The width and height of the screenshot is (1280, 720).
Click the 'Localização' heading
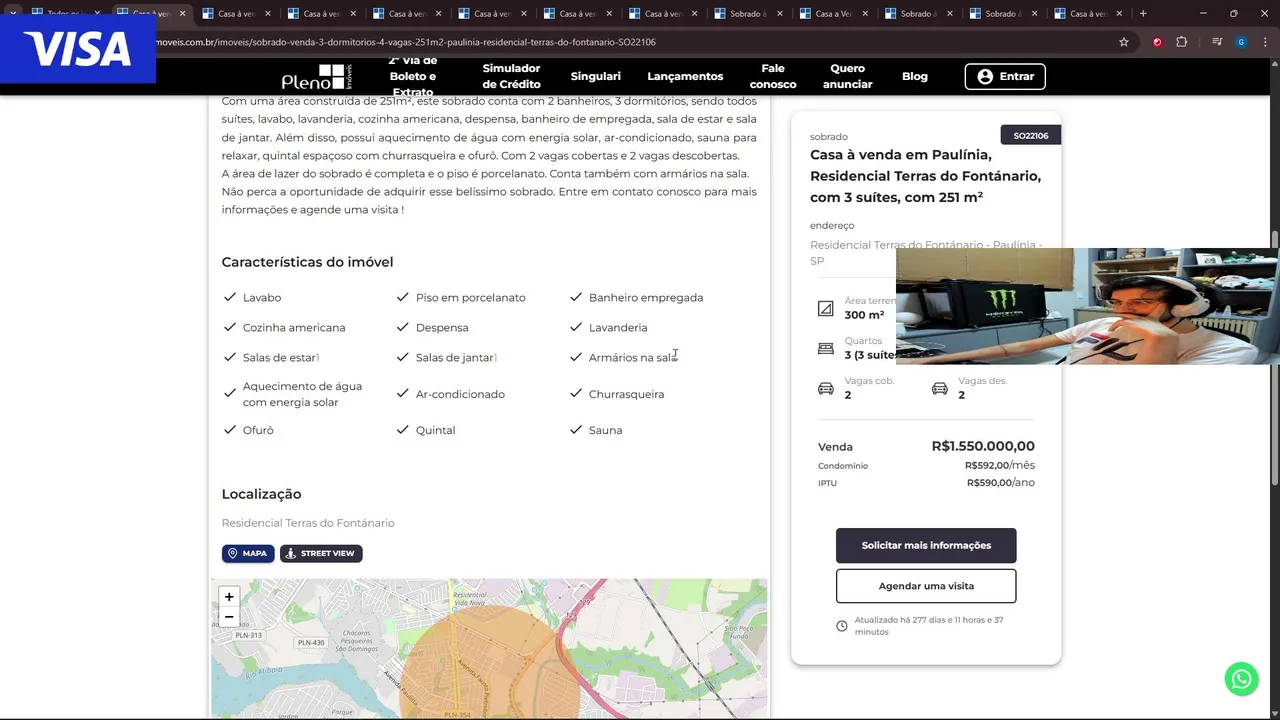(261, 494)
